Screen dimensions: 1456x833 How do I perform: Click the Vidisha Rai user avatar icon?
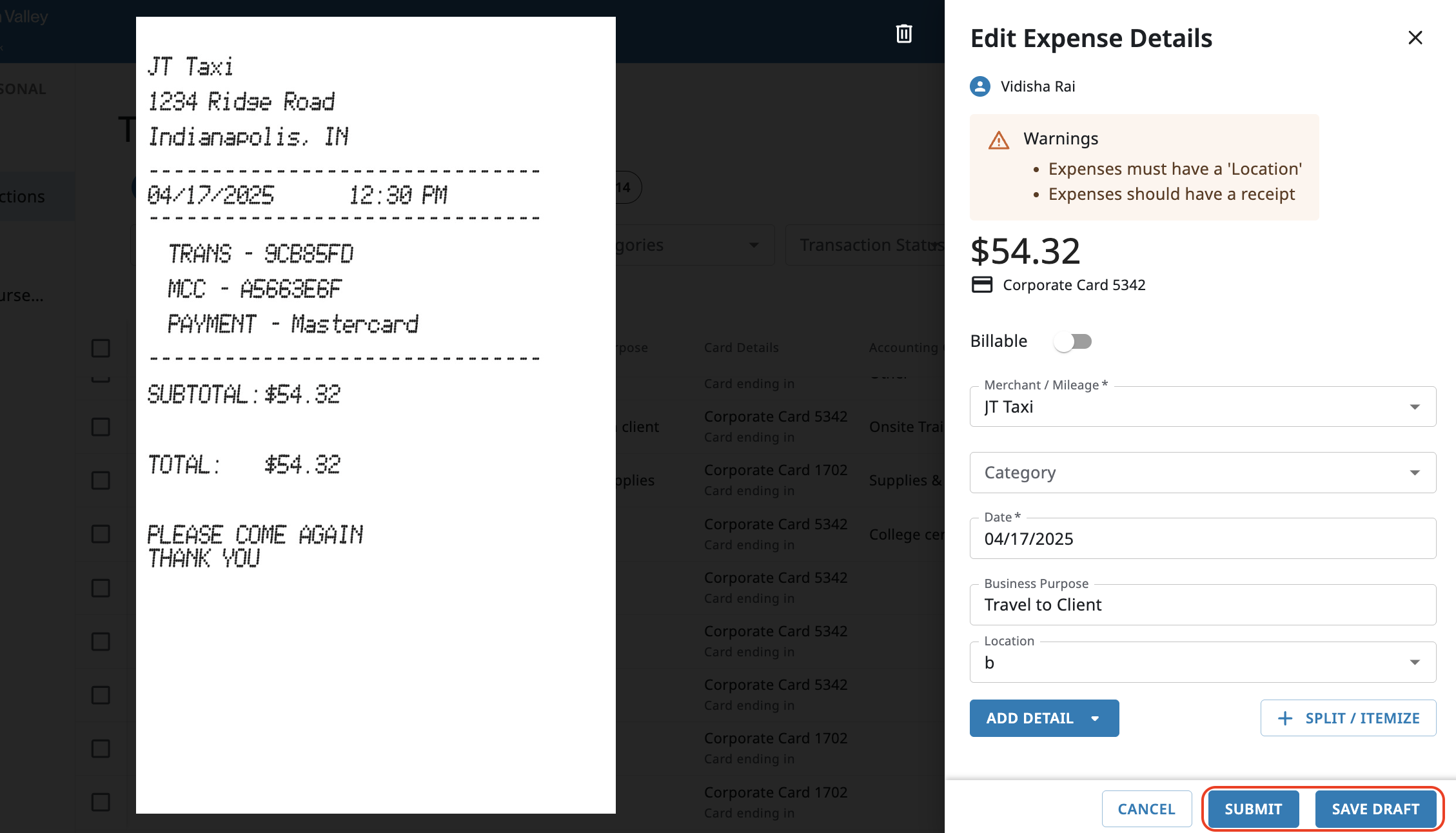pyautogui.click(x=980, y=86)
